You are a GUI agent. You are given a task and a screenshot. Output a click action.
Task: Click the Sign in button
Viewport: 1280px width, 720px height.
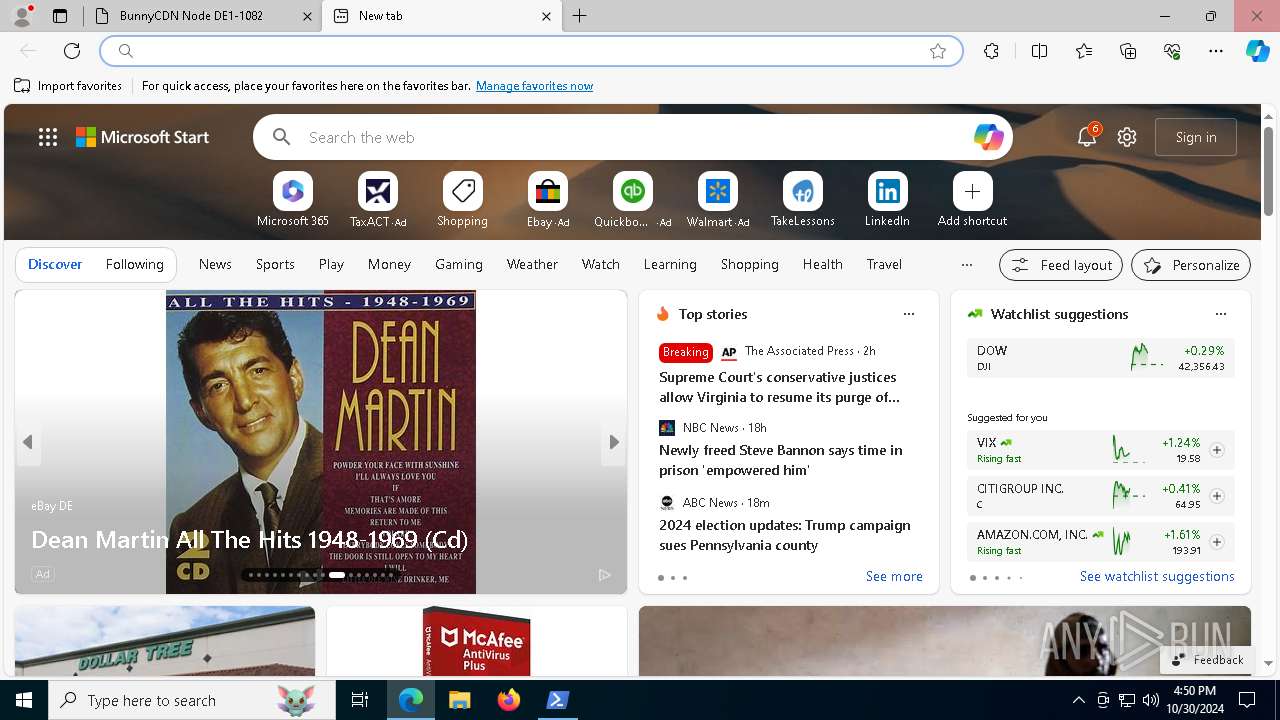[1196, 137]
